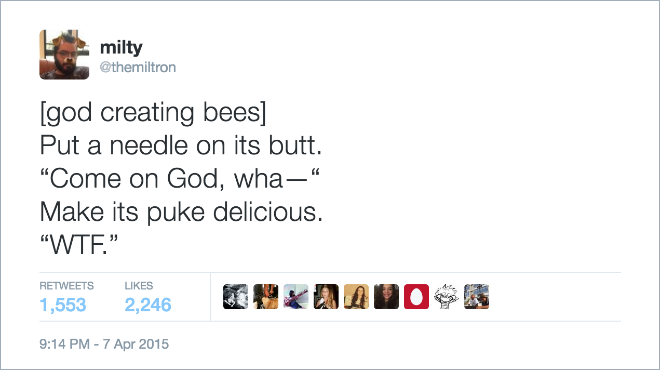Open the display name milty
This screenshot has height=370, width=660.
(x=121, y=48)
